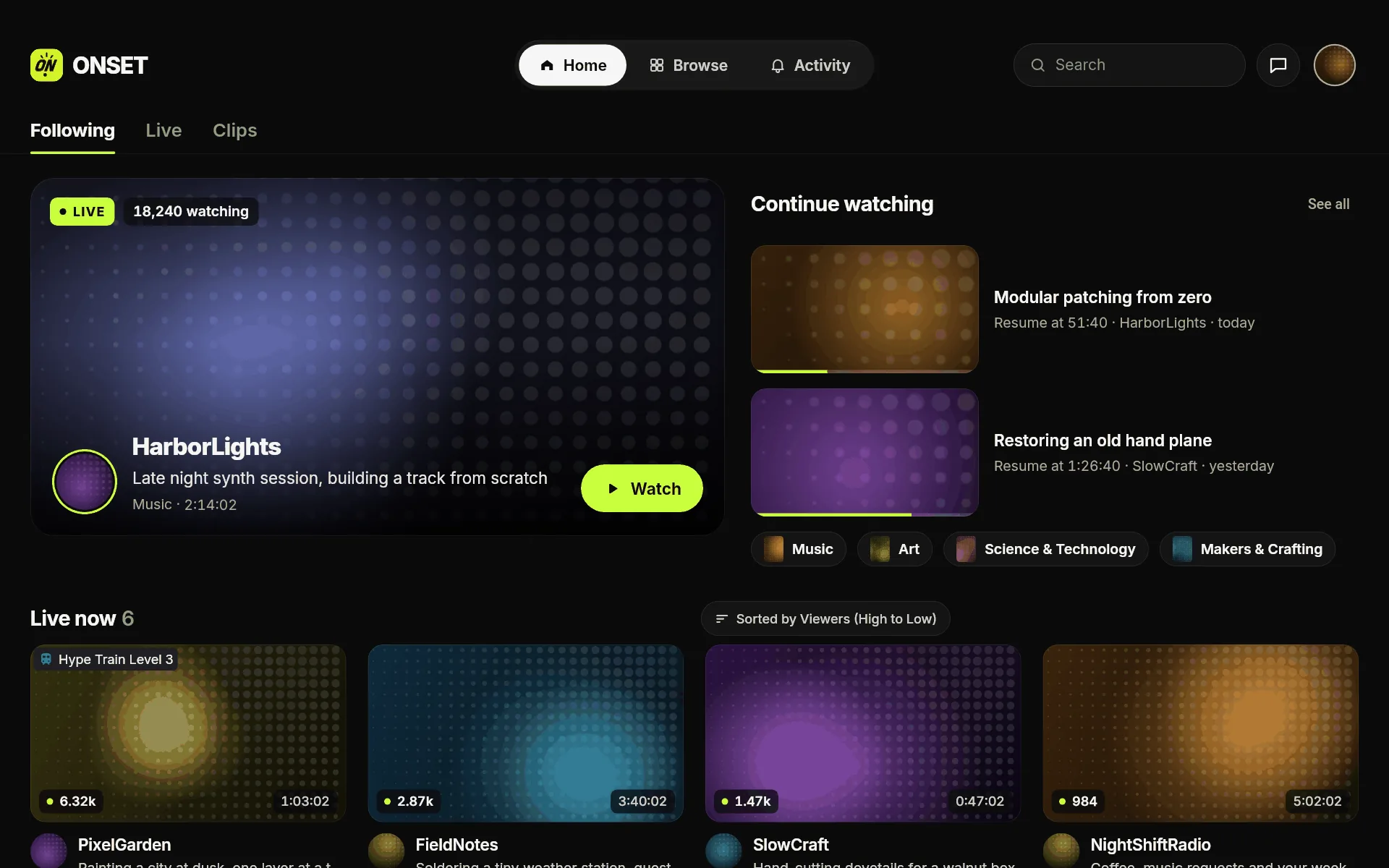Click the 18,240 watching label
The width and height of the screenshot is (1389, 868).
pos(191,212)
